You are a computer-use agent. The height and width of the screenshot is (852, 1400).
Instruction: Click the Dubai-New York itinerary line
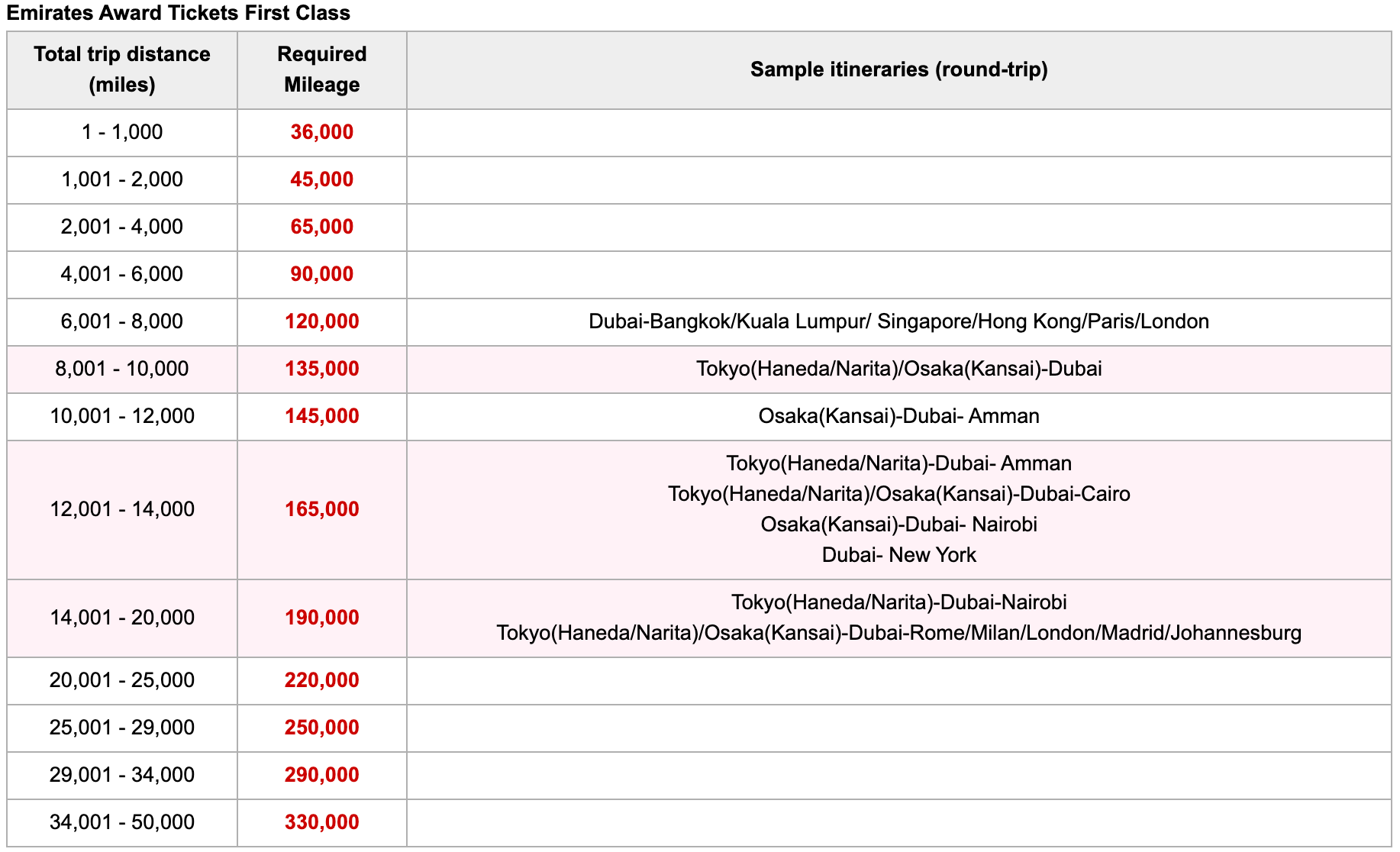[x=899, y=555]
